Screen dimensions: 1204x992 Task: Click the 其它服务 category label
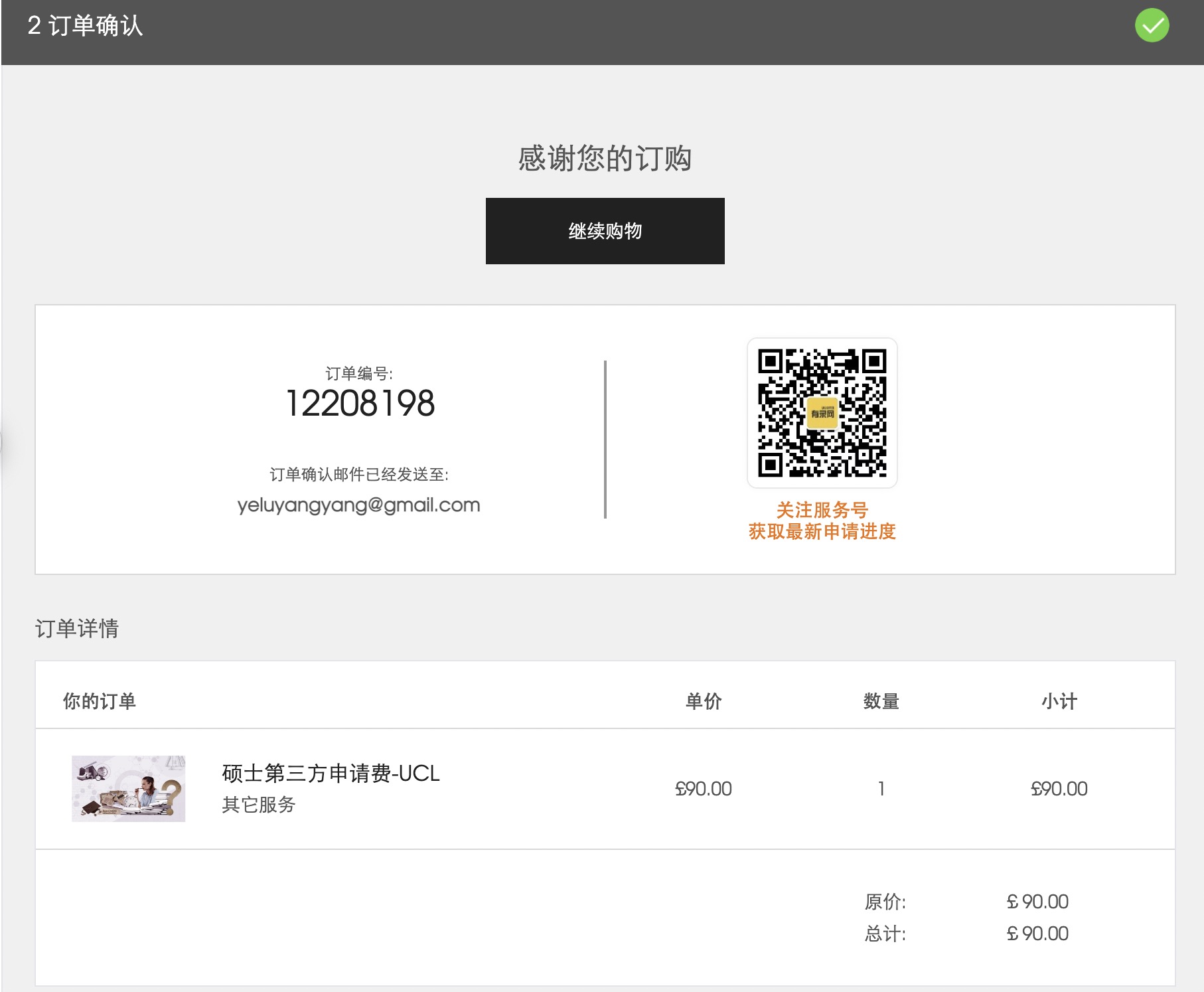coord(258,805)
